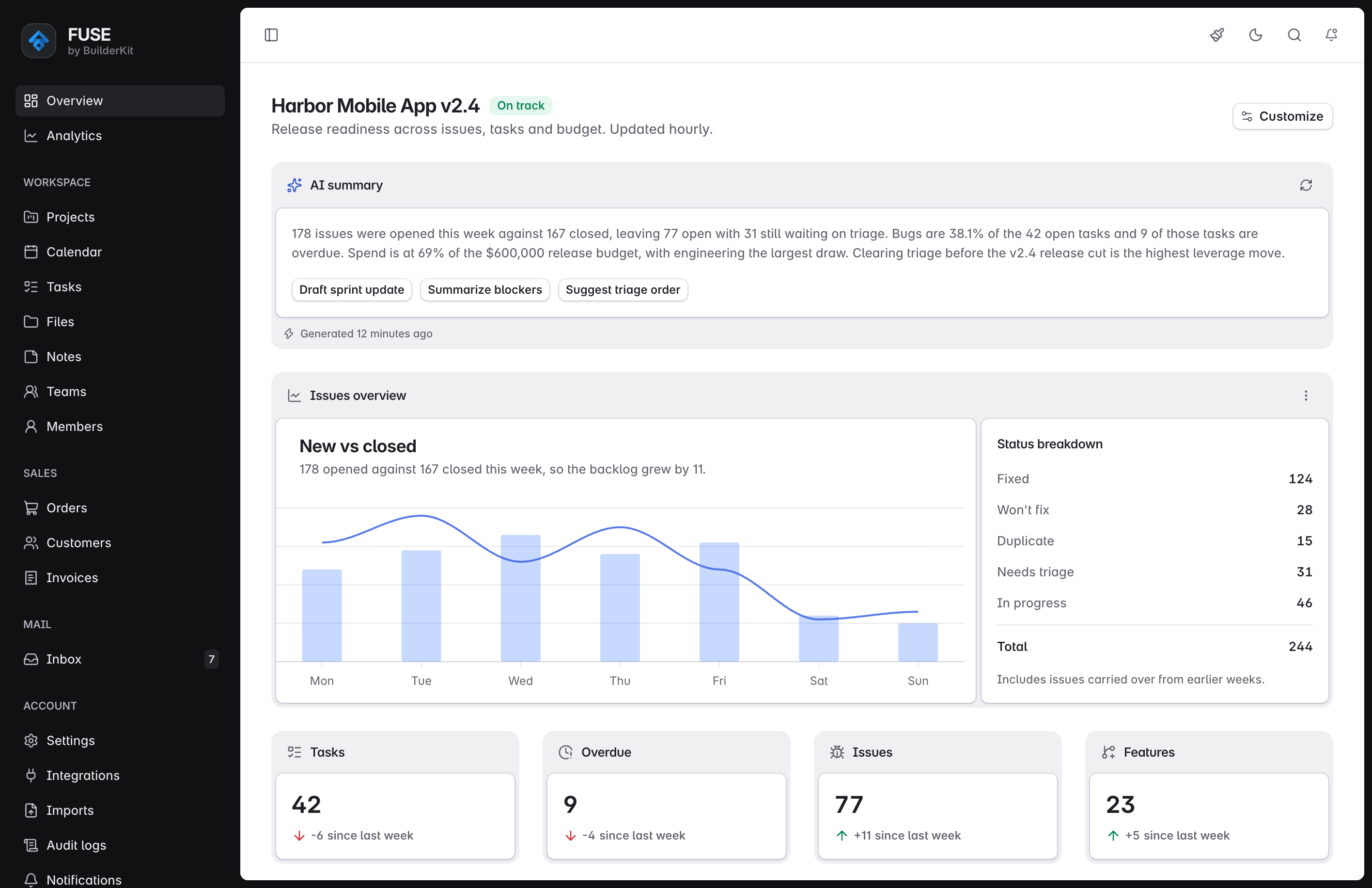Open Files in the sidebar
The width and height of the screenshot is (1372, 888).
120,322
